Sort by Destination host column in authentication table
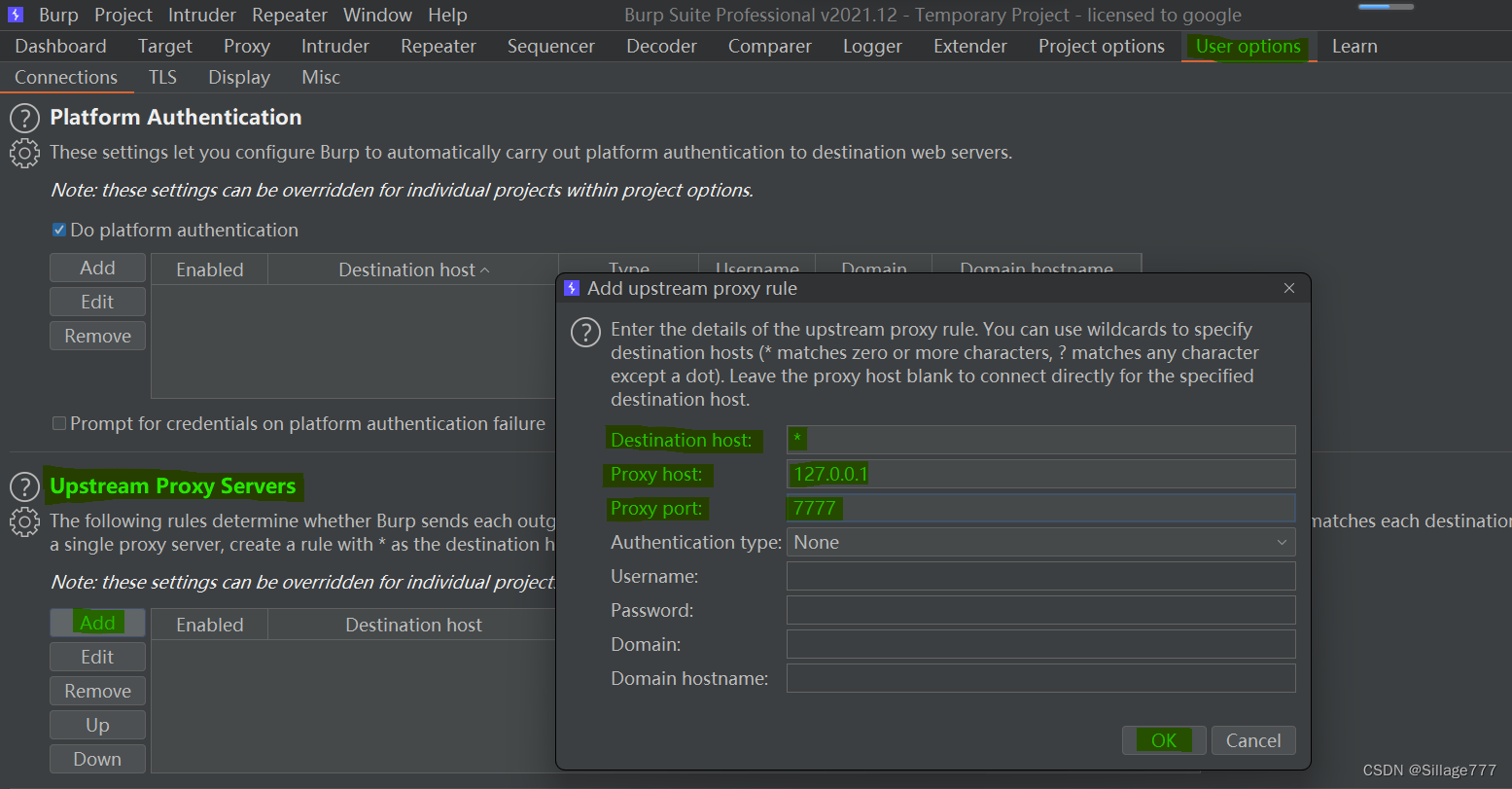 [x=413, y=269]
